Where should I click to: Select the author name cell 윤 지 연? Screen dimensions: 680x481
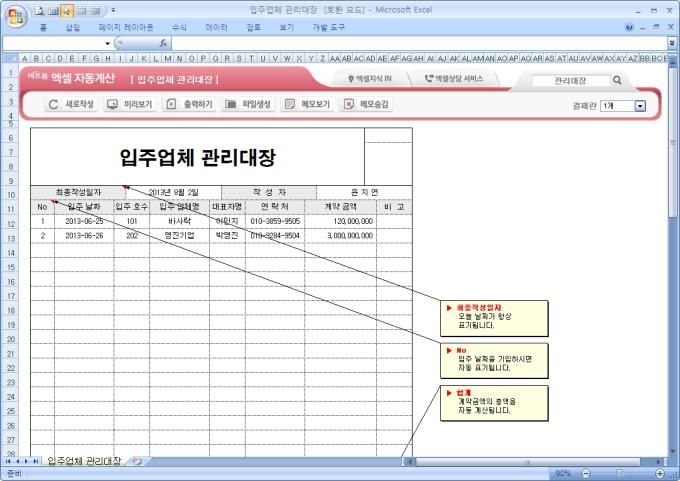pos(364,192)
